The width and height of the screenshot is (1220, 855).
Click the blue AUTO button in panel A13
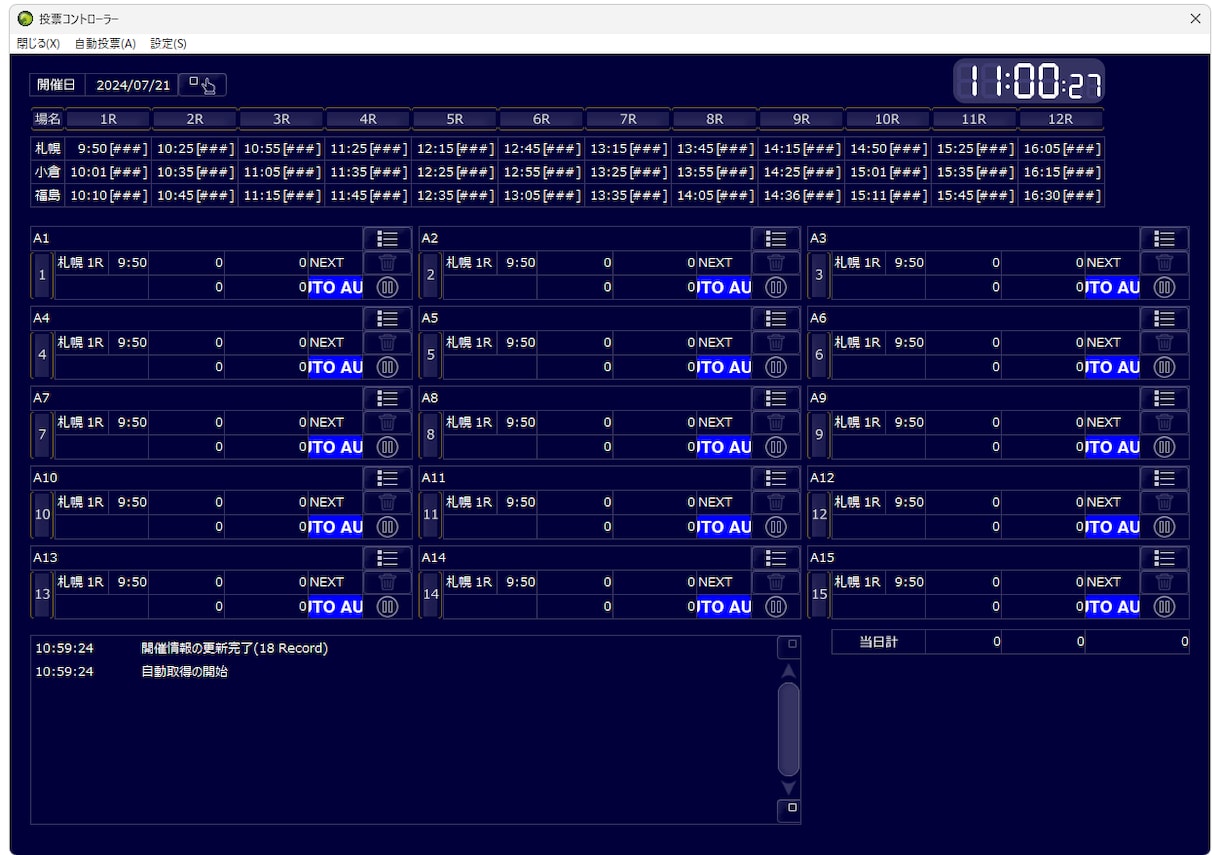336,607
